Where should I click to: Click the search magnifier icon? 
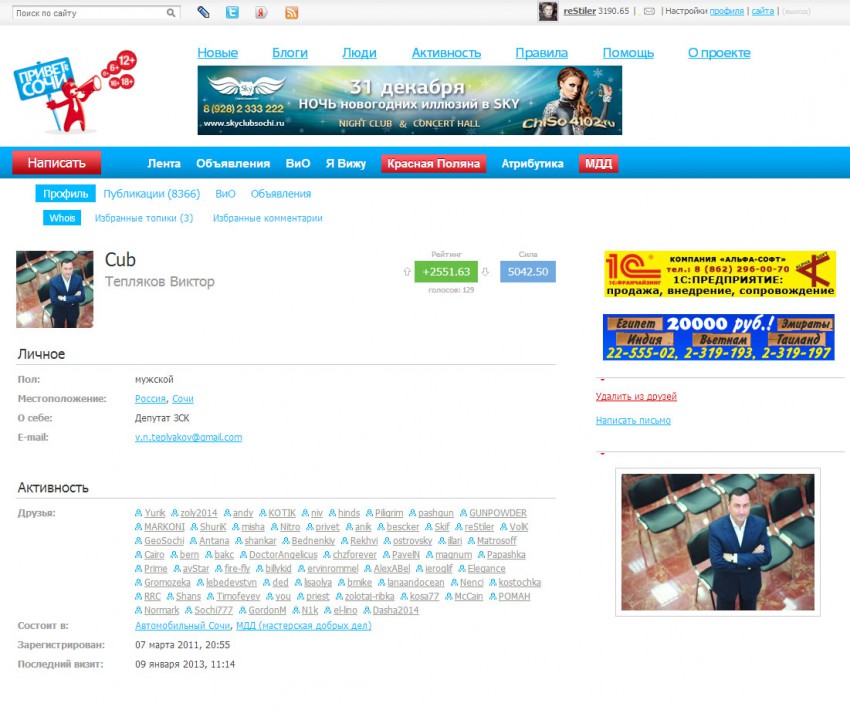(x=172, y=13)
